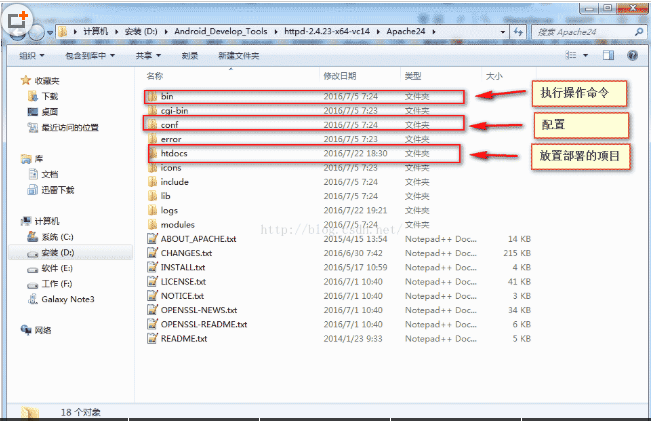Select the lib folder icon

tap(152, 196)
